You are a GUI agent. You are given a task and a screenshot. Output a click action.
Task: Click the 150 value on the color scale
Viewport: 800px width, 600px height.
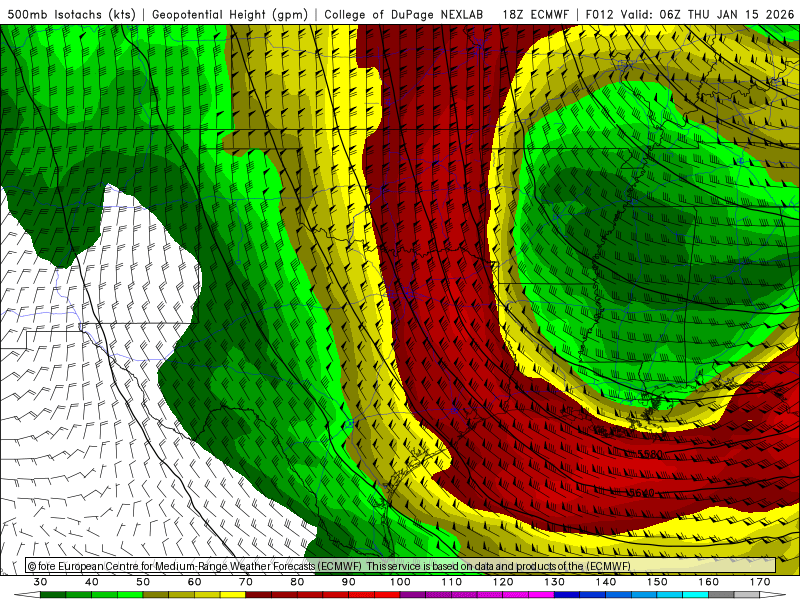click(x=657, y=582)
